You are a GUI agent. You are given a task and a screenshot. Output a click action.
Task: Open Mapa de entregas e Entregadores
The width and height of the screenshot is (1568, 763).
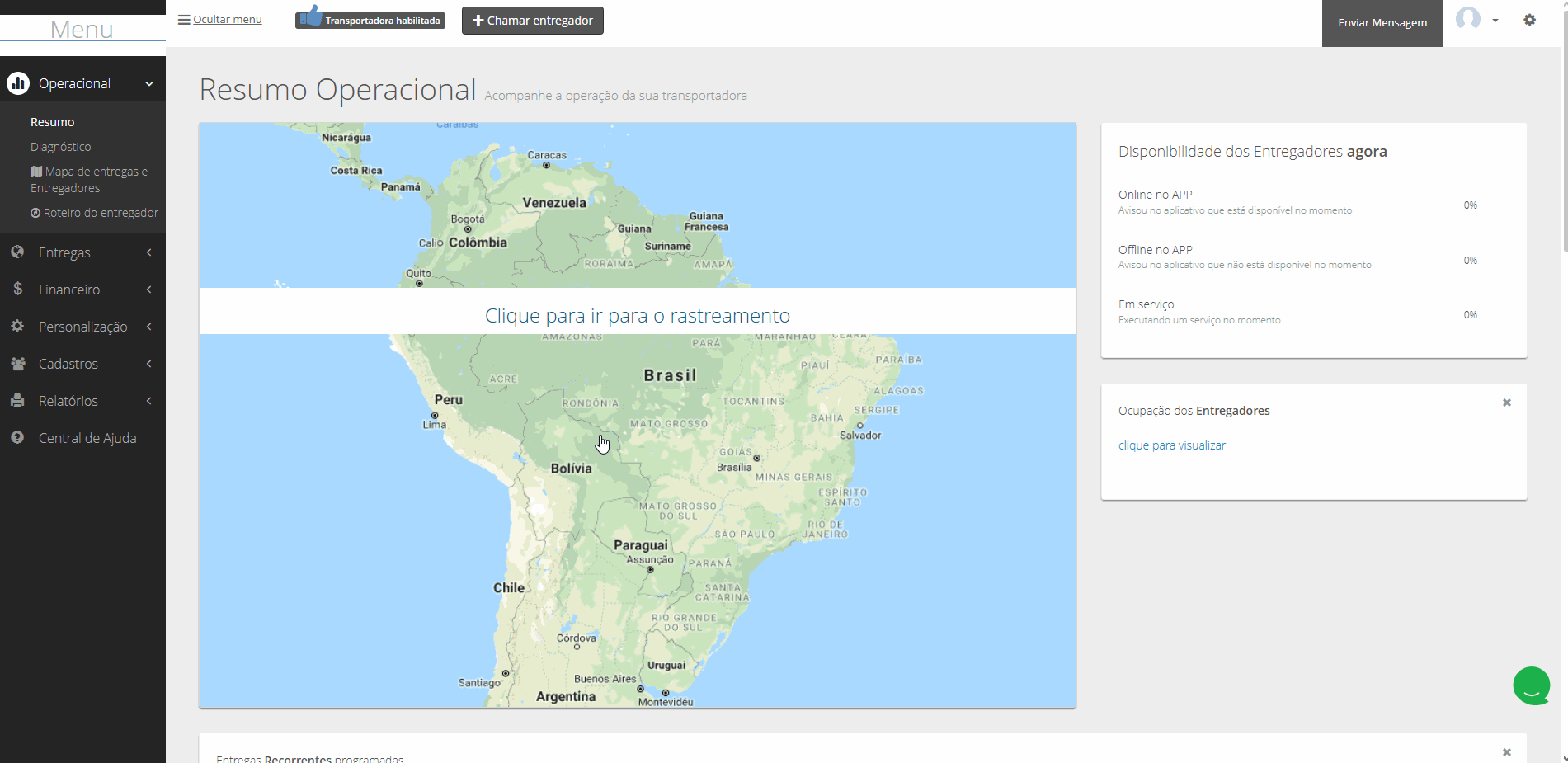[x=89, y=180]
